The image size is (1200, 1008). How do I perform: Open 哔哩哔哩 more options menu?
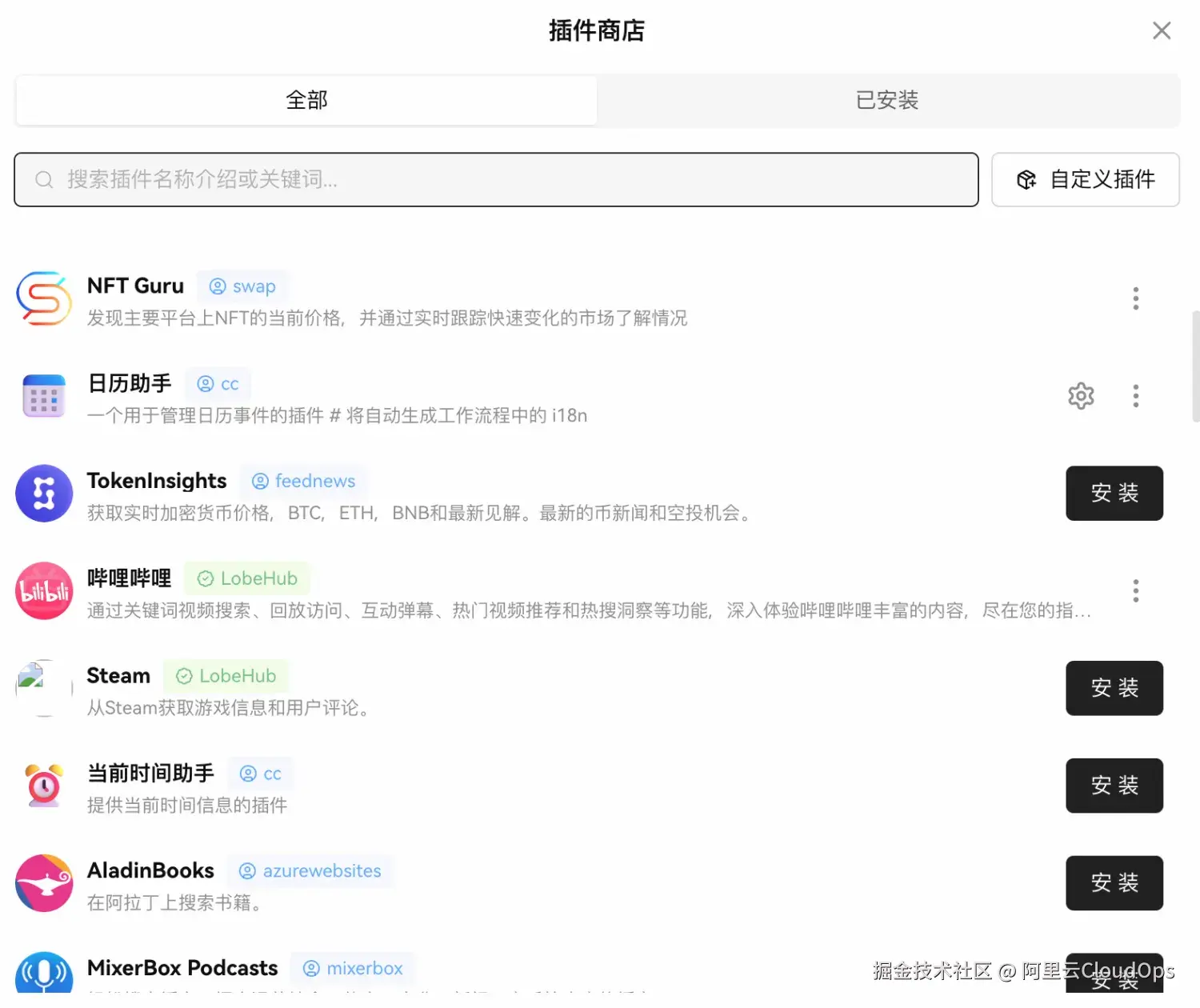(1135, 591)
